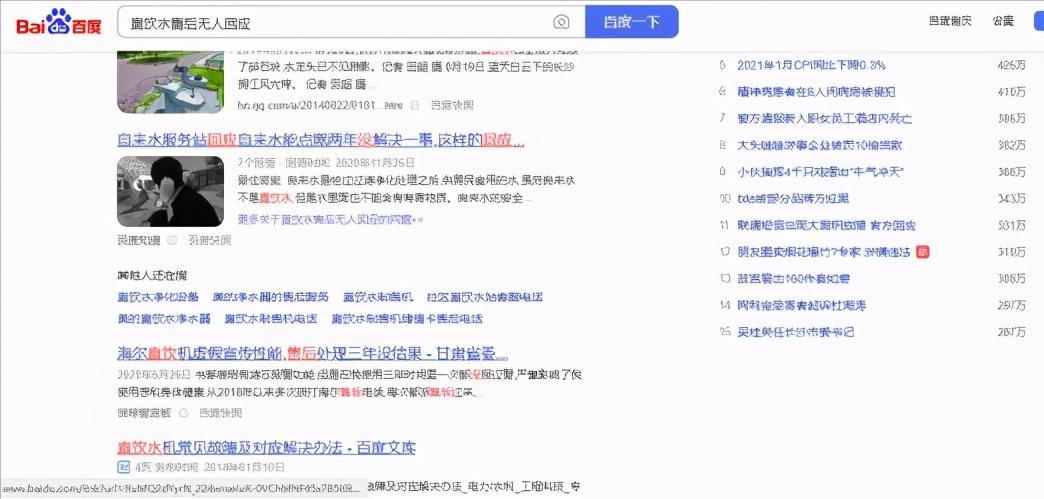Open the 设置 menu in header
The width and height of the screenshot is (1044, 499).
1003,21
